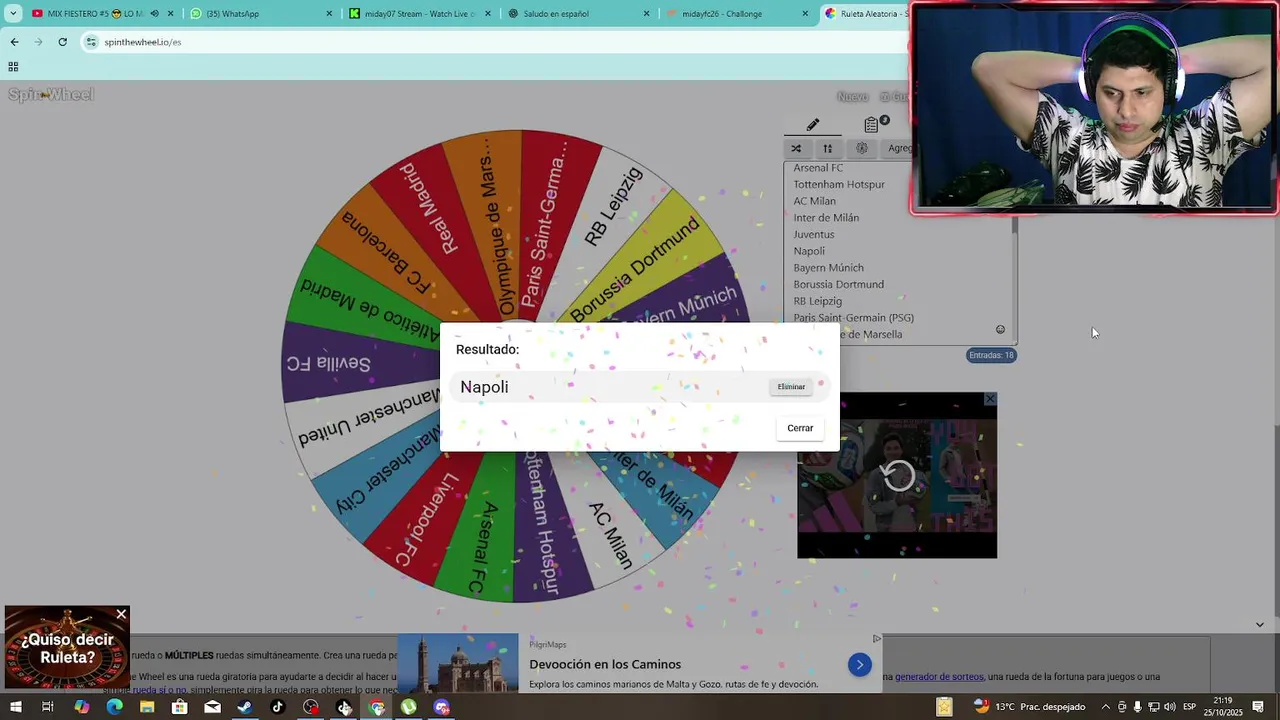Select 'Bayern Múnich' in the entries list

828,268
